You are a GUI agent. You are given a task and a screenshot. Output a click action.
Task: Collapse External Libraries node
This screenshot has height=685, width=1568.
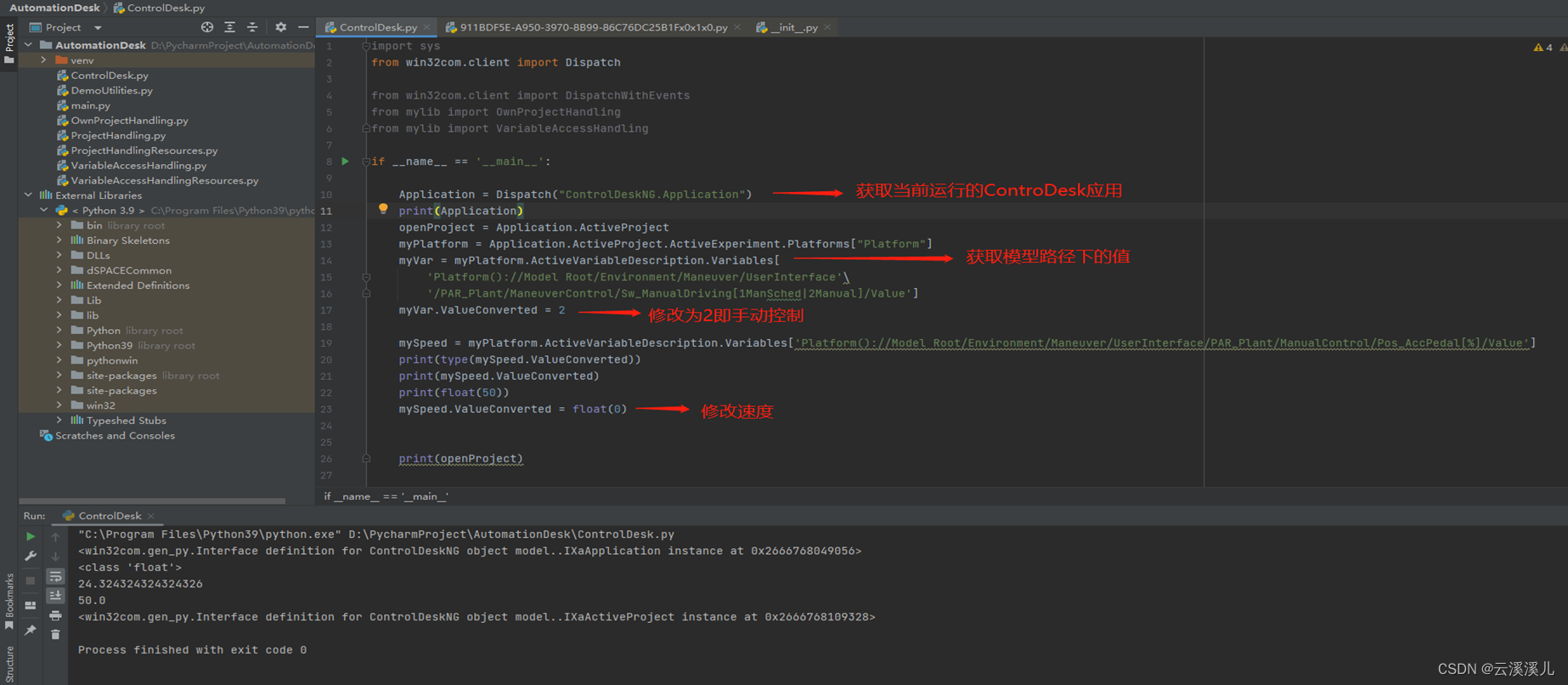(x=28, y=195)
